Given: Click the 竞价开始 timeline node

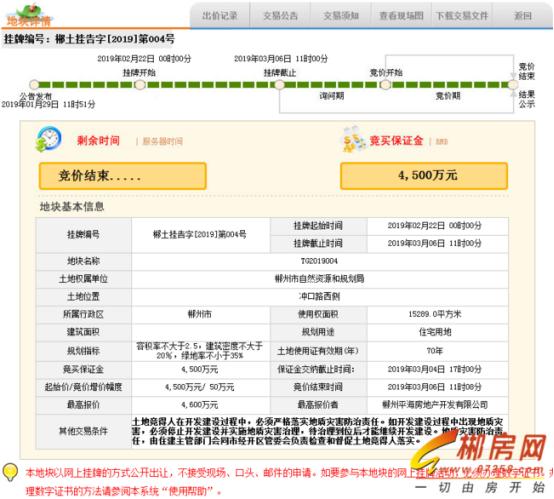Looking at the screenshot, I should point(385,85).
